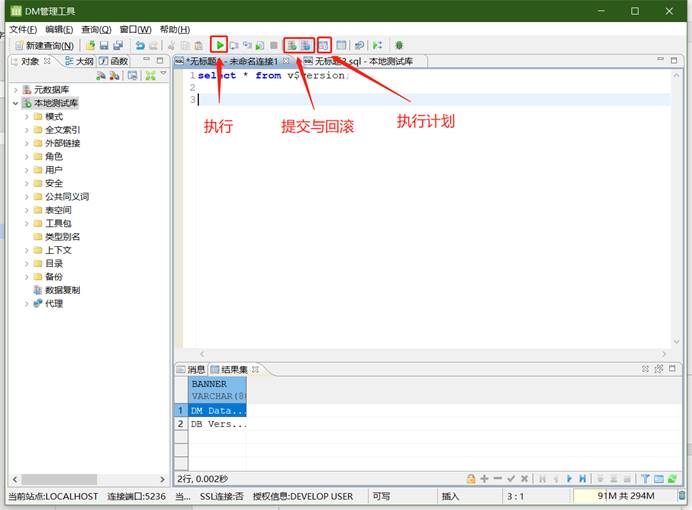Screen dimensions: 692x510
Task: Open the 文件(F) menu
Action: tap(23, 30)
